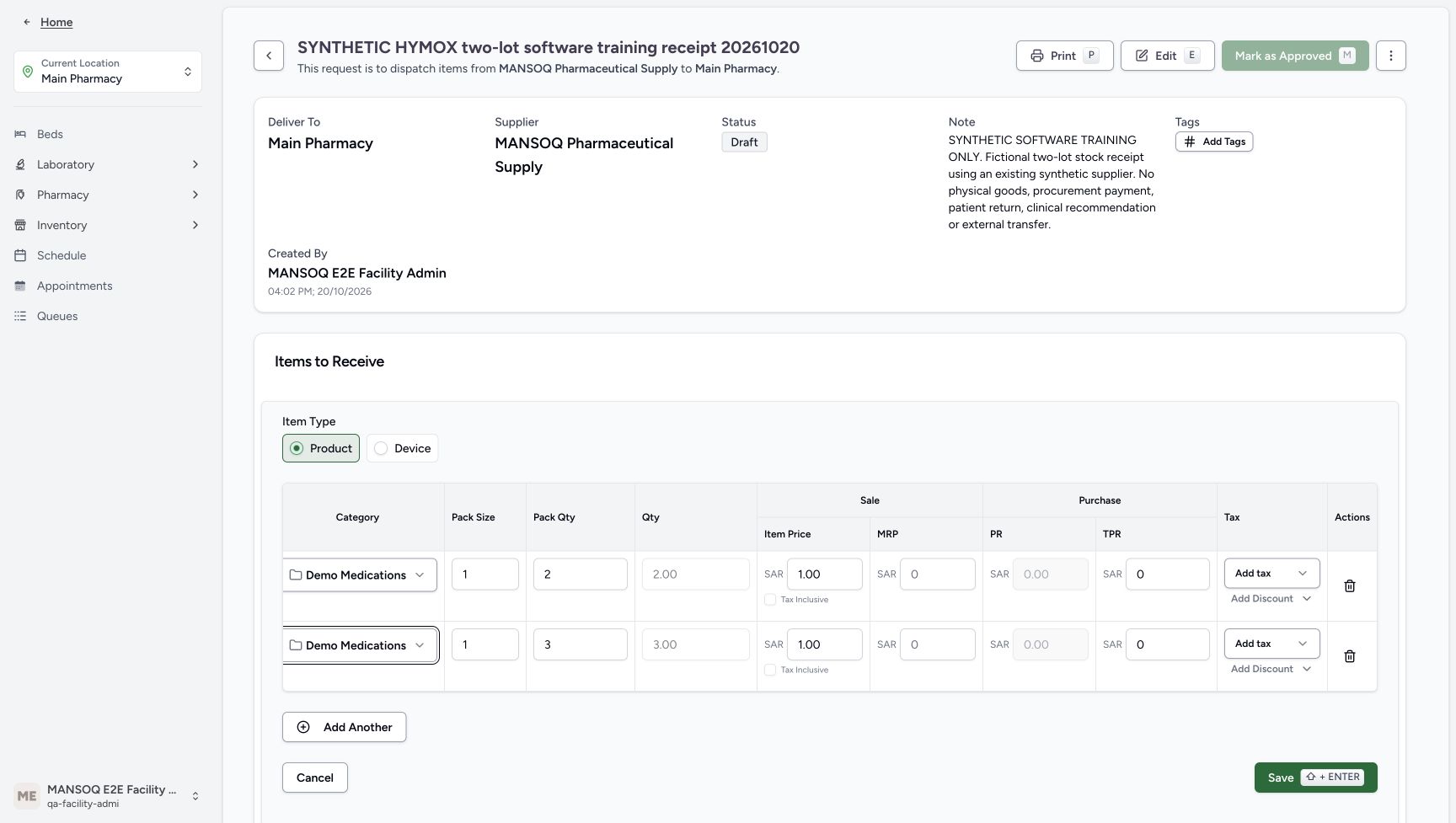This screenshot has width=1456, height=823.
Task: Open the Appointments sidebar item
Action: coord(108,286)
